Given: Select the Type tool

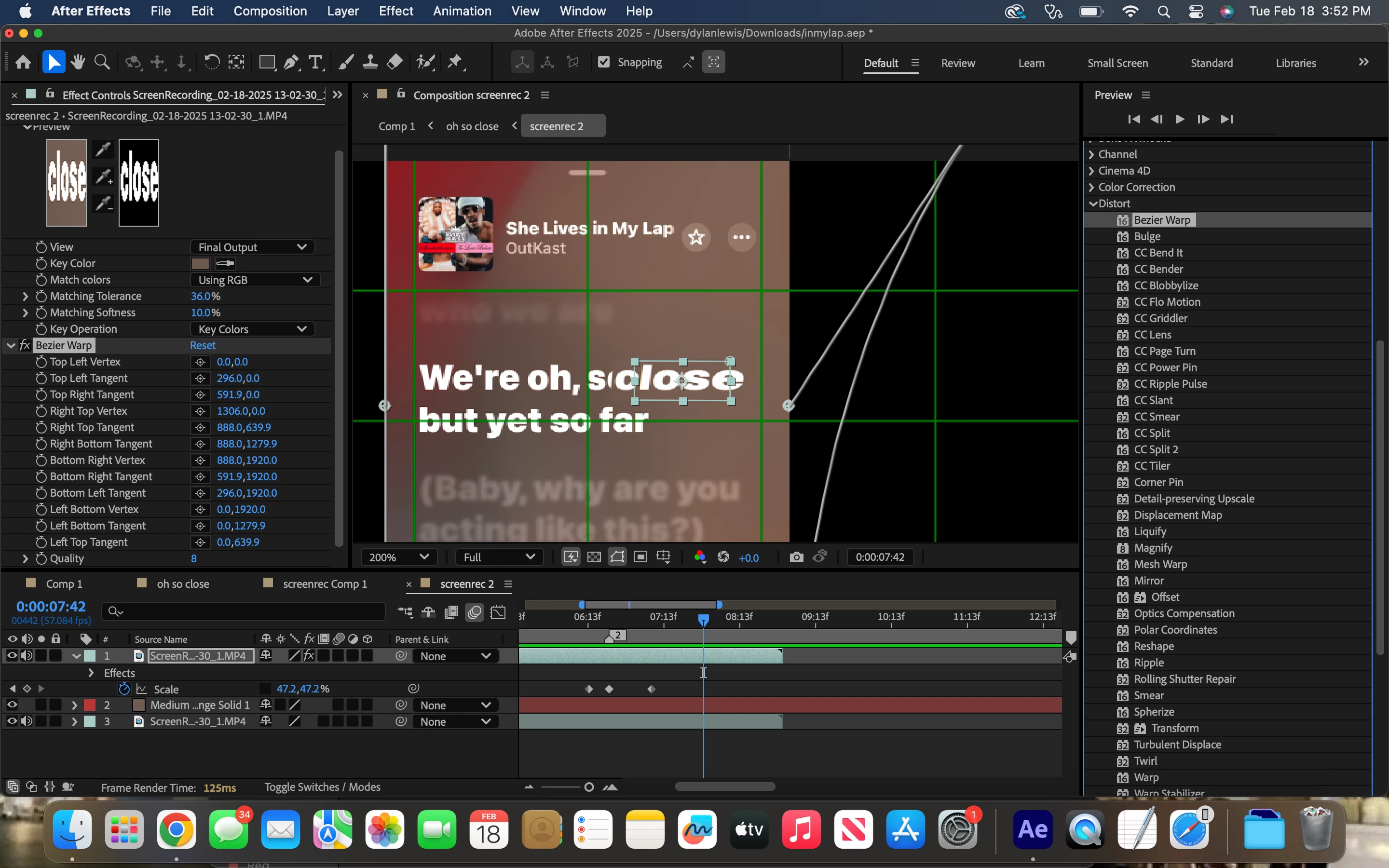Looking at the screenshot, I should (x=315, y=62).
